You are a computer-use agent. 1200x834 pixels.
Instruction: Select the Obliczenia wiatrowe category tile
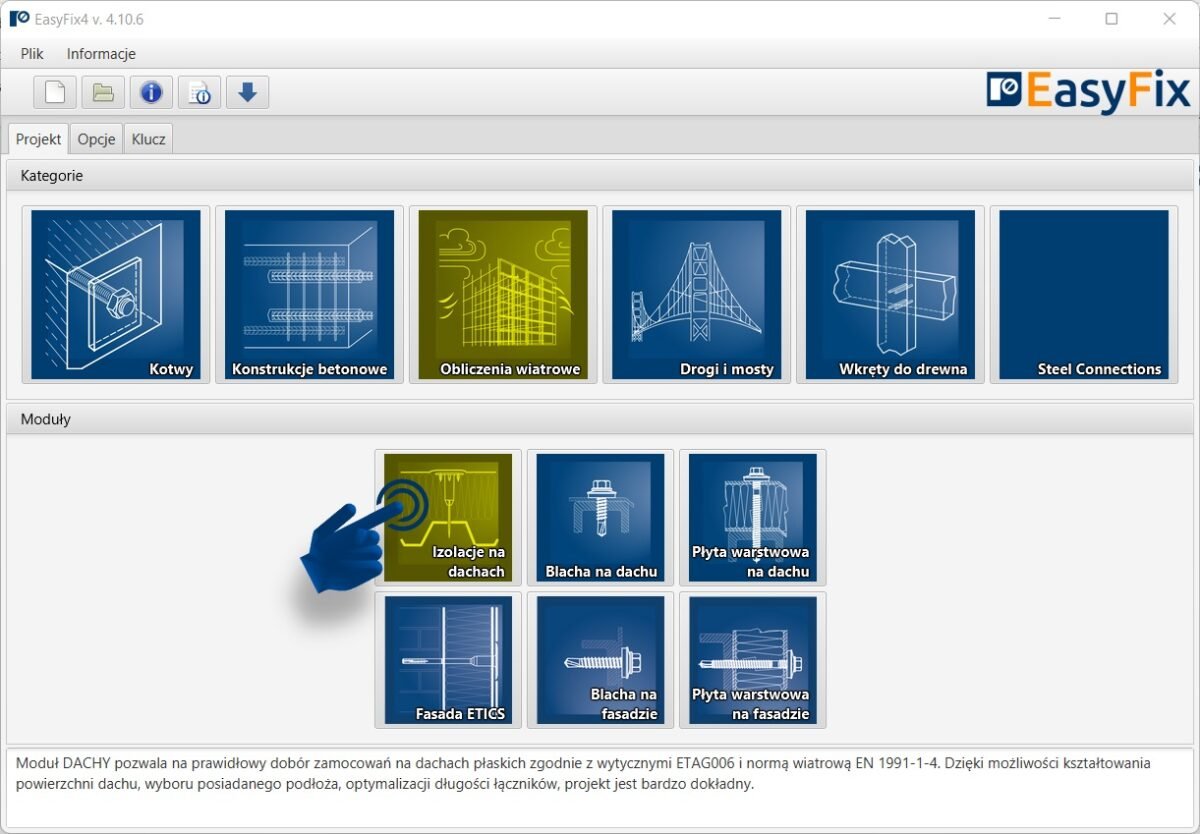point(503,295)
